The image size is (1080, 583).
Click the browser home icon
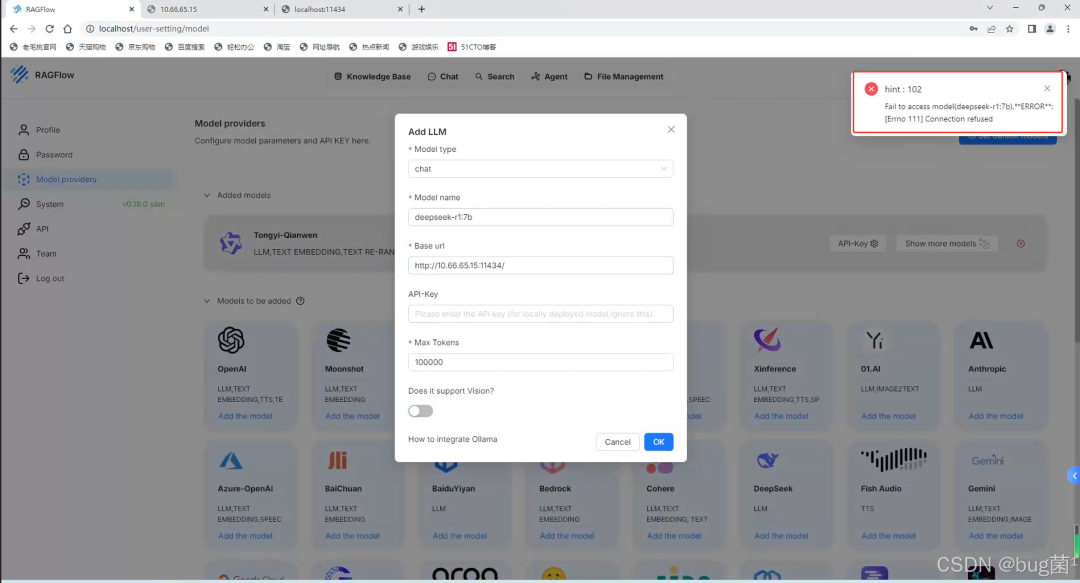click(x=68, y=29)
